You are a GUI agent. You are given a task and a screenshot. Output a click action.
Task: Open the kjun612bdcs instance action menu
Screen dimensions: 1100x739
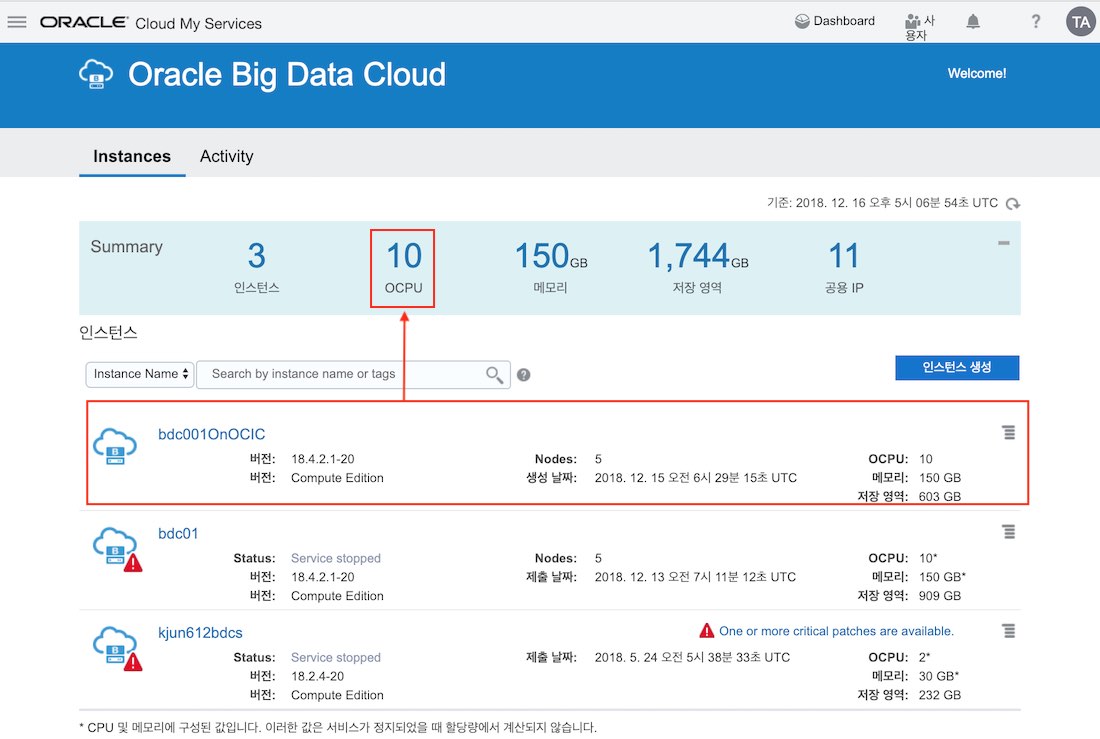click(1008, 630)
